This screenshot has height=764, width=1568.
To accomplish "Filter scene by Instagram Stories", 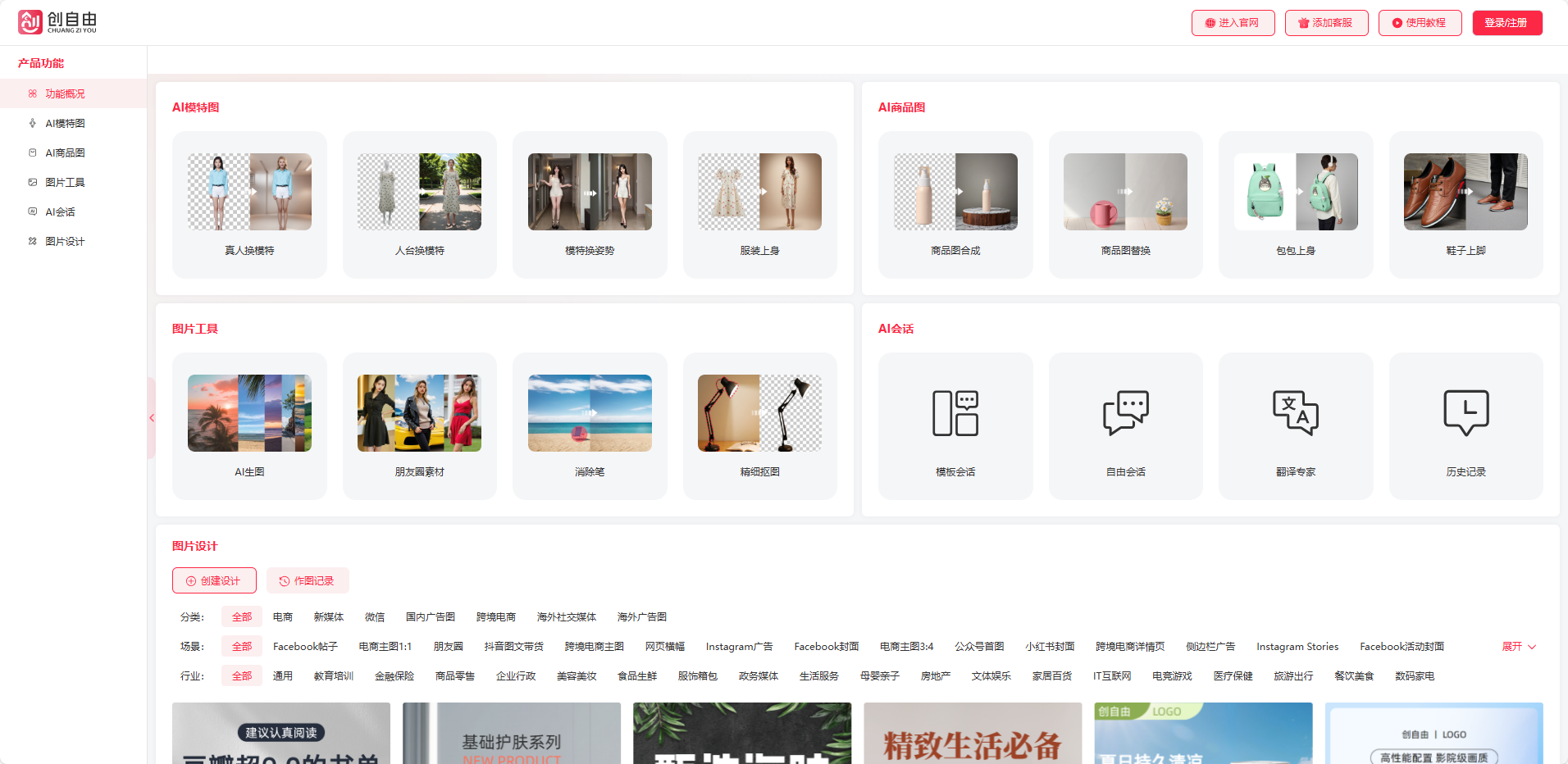I will coord(1297,647).
